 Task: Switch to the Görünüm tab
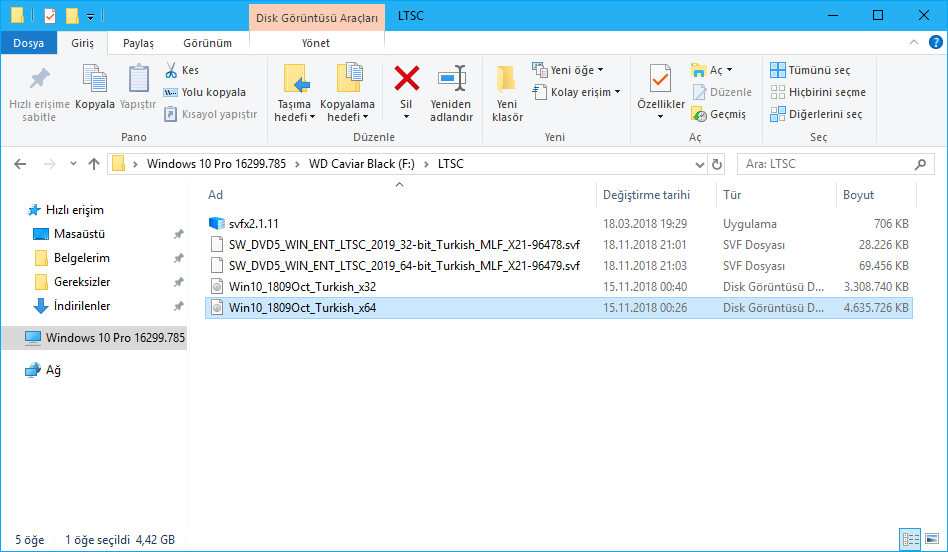pos(207,43)
